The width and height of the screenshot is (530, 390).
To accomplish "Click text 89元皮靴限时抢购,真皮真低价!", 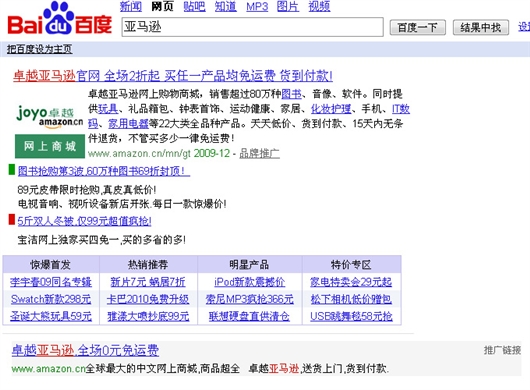I will click(x=87, y=190).
